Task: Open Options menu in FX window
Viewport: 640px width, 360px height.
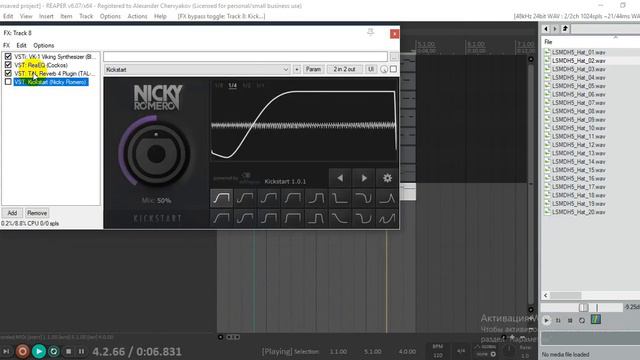Action: [x=44, y=45]
